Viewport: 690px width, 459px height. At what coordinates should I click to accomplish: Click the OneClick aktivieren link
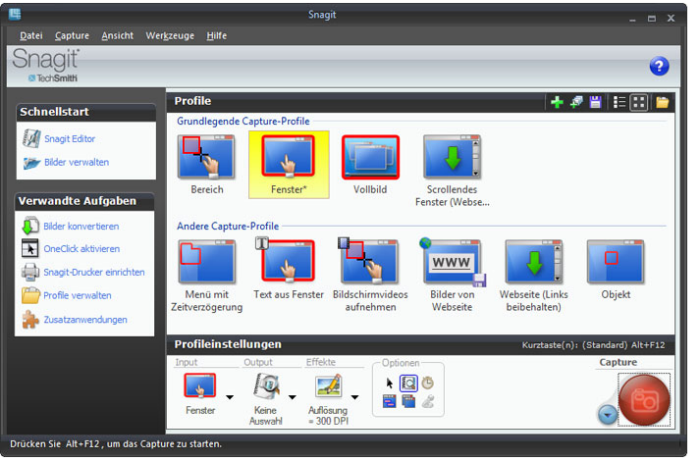pos(81,249)
